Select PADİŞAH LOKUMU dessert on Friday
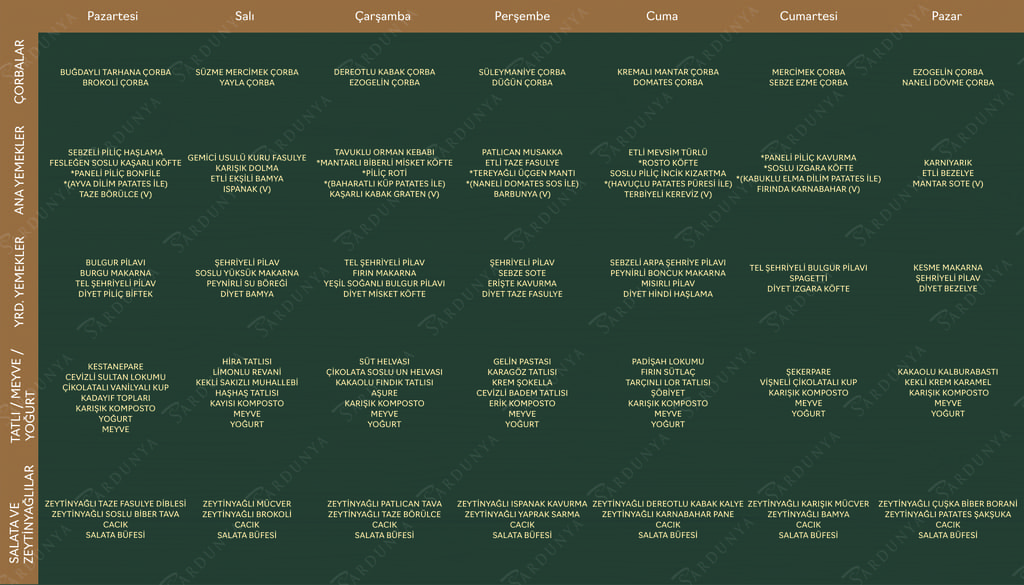This screenshot has width=1024, height=585. (667, 361)
